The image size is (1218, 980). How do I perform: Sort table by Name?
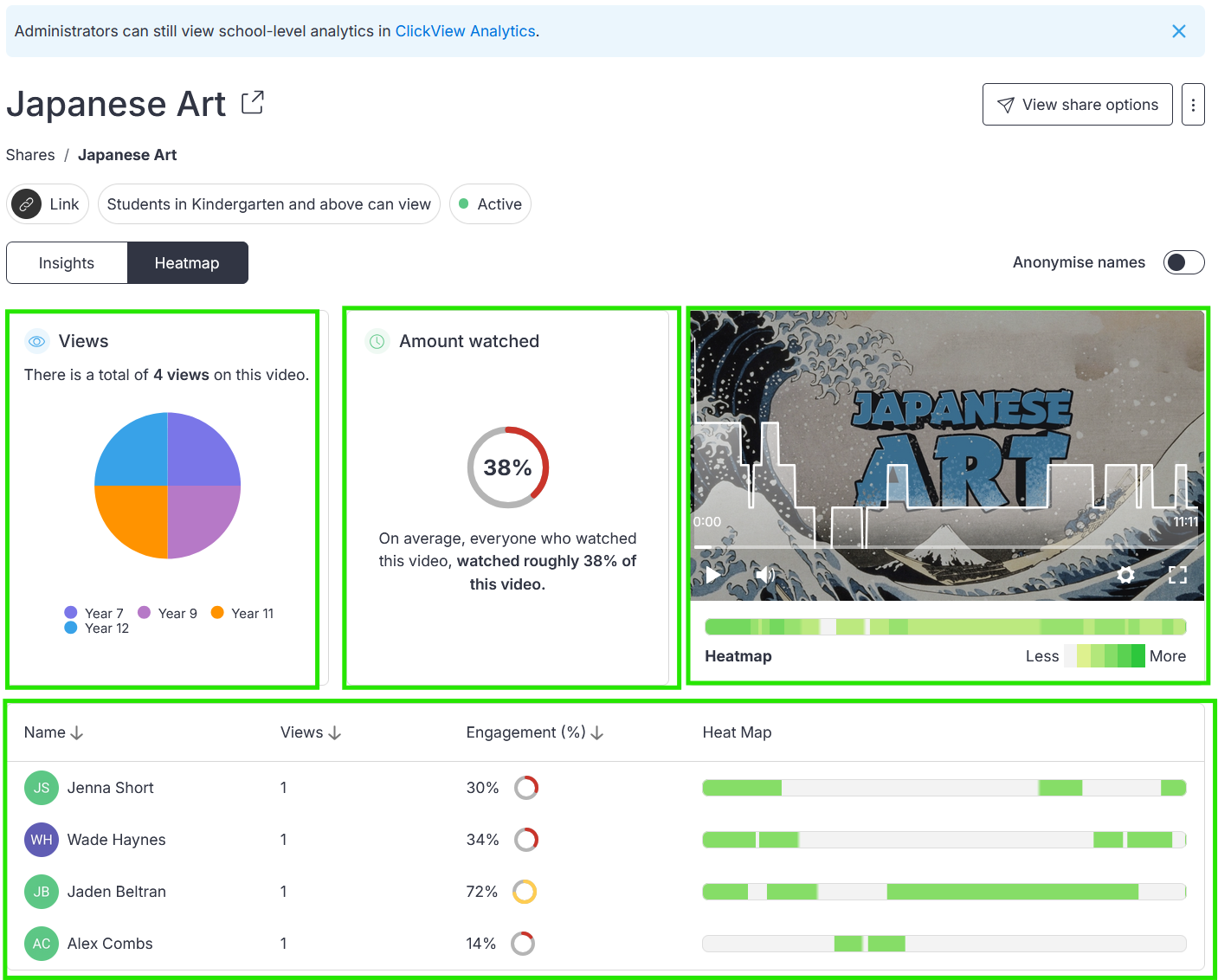point(54,732)
